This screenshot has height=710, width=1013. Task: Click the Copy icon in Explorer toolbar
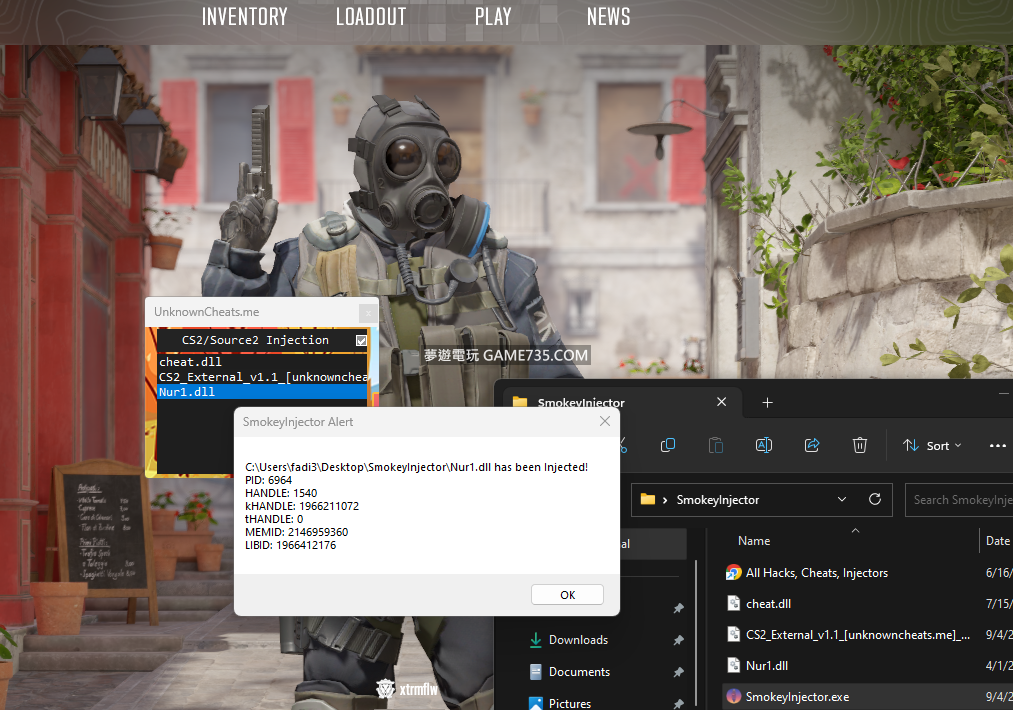668,445
